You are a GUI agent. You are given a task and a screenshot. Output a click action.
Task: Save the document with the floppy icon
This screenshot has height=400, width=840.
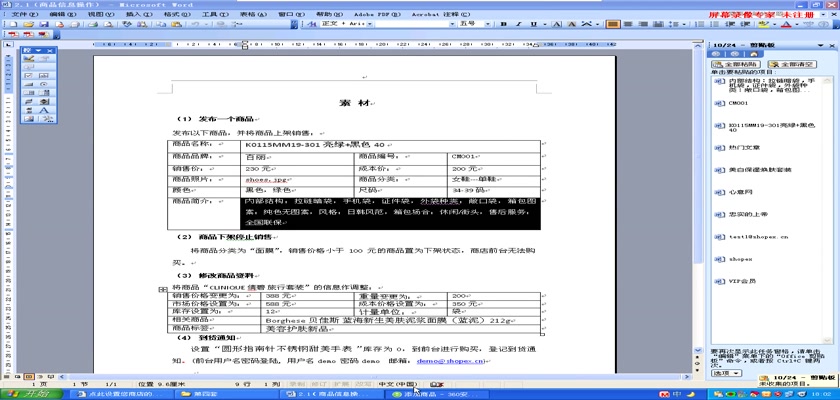[44, 24]
